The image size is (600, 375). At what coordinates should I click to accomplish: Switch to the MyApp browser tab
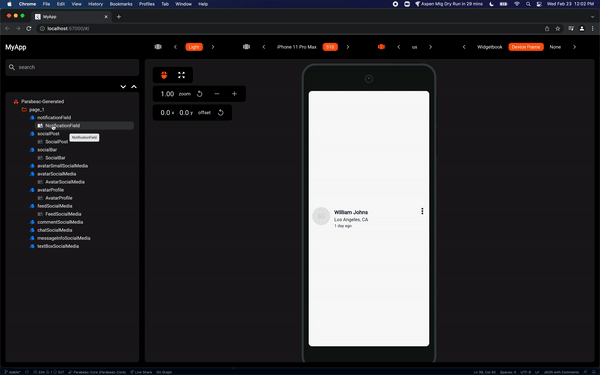72,16
